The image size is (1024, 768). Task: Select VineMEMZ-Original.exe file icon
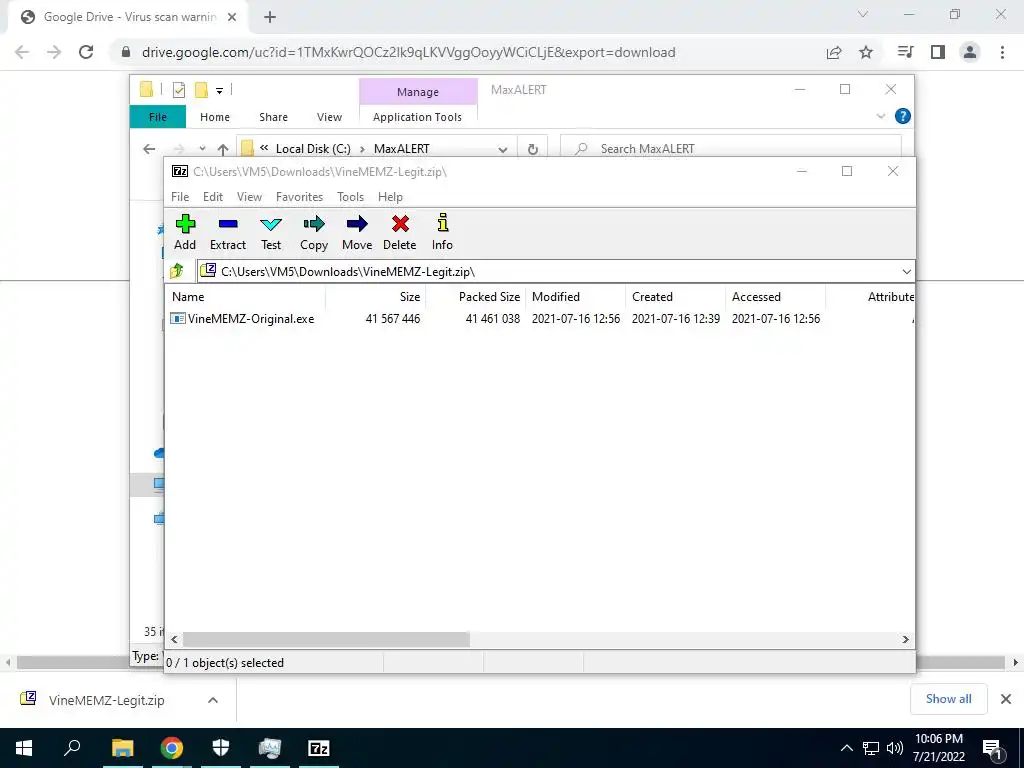[x=177, y=319]
